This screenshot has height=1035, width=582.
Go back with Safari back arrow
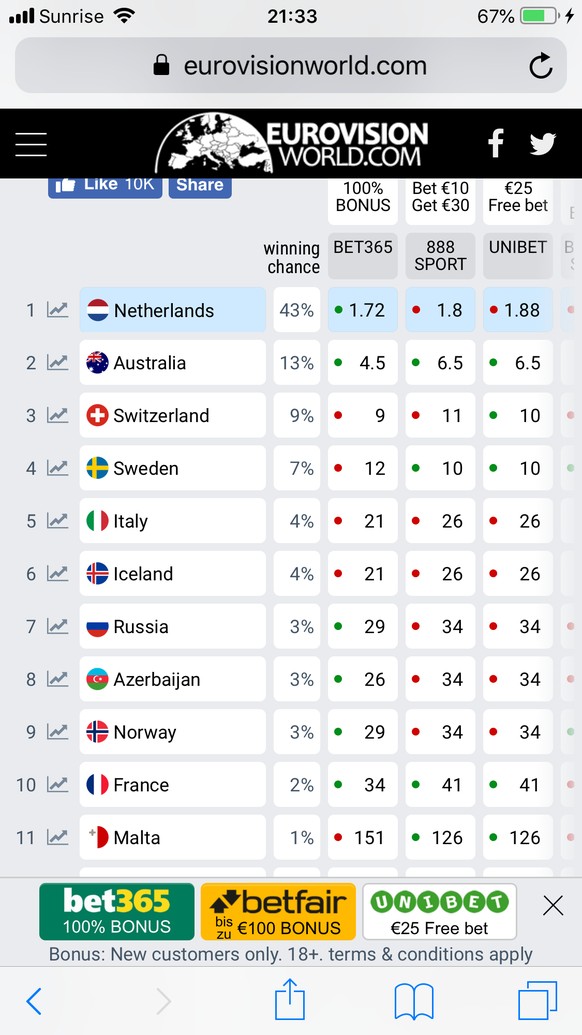click(x=34, y=1001)
